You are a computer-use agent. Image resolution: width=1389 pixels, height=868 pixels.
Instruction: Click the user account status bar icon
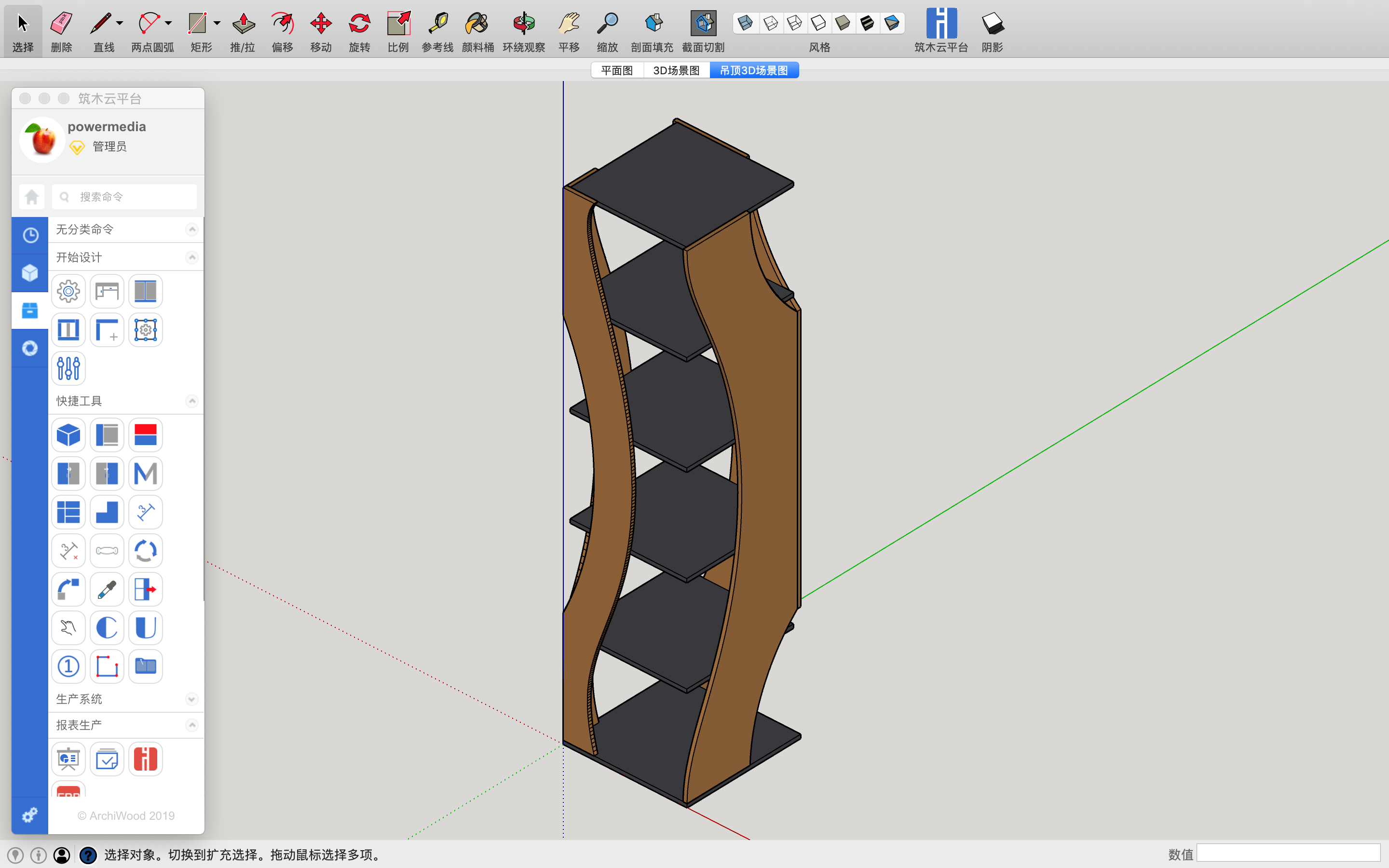click(62, 855)
